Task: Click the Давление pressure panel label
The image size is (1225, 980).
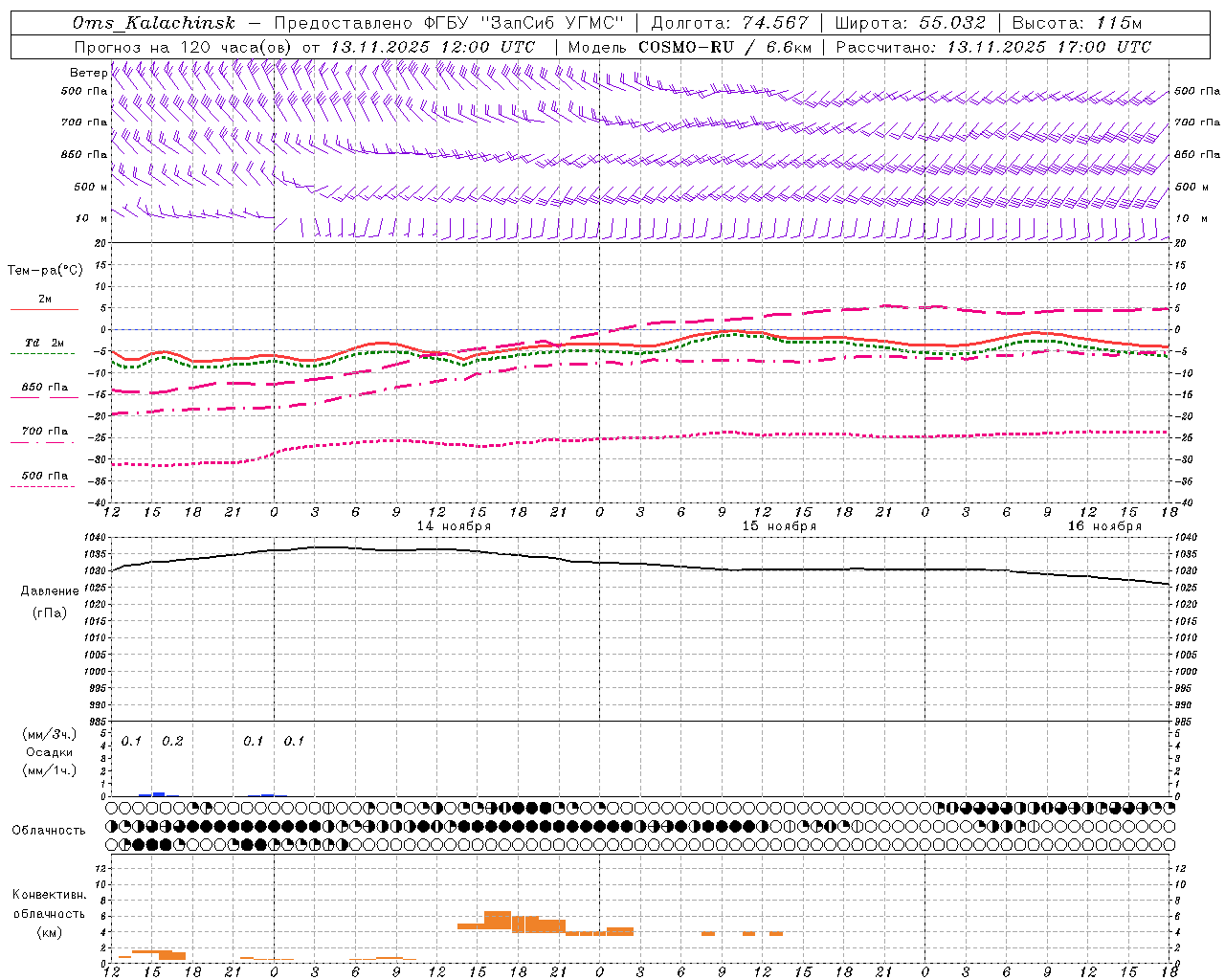Action: pyautogui.click(x=50, y=591)
